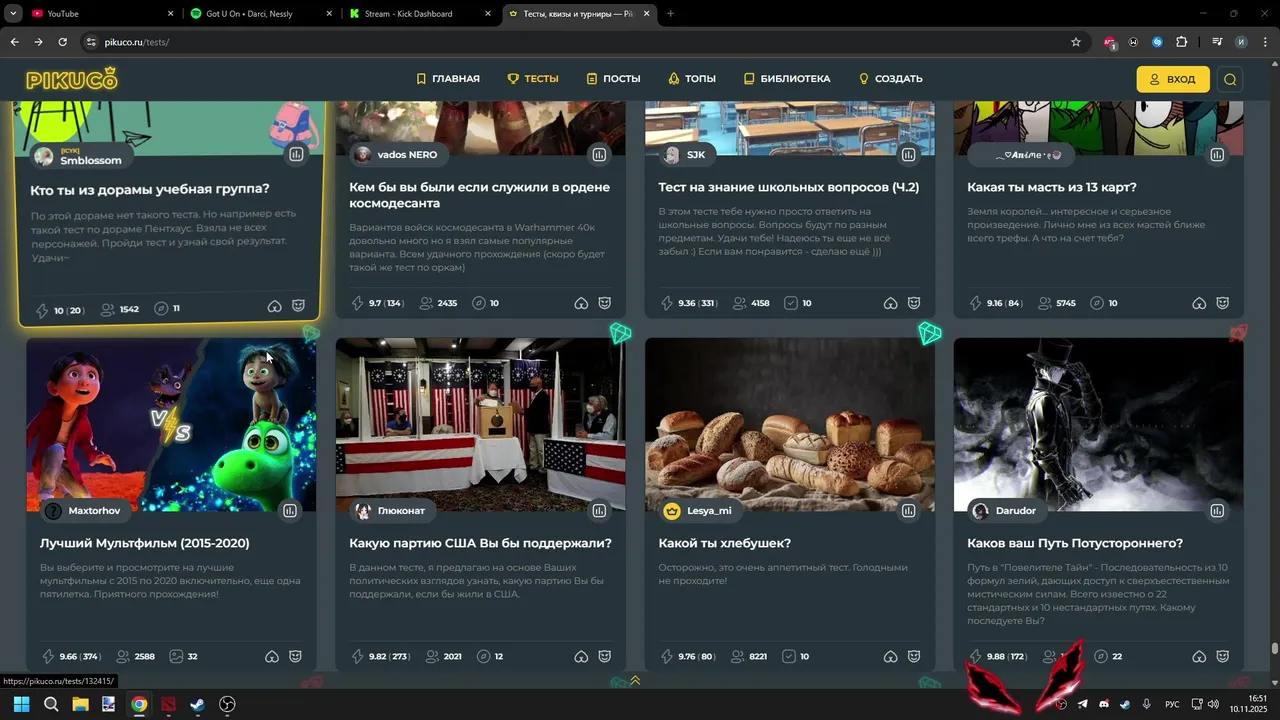Screen dimensions: 1280x720
Task: Click the volume icon in system tray
Action: click(x=1213, y=704)
